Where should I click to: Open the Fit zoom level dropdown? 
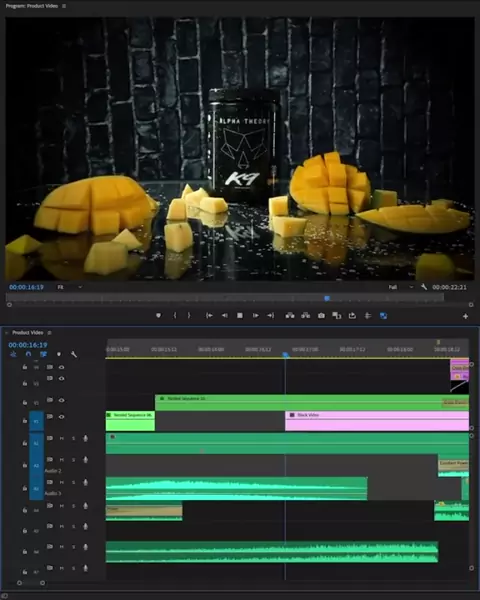pos(70,287)
